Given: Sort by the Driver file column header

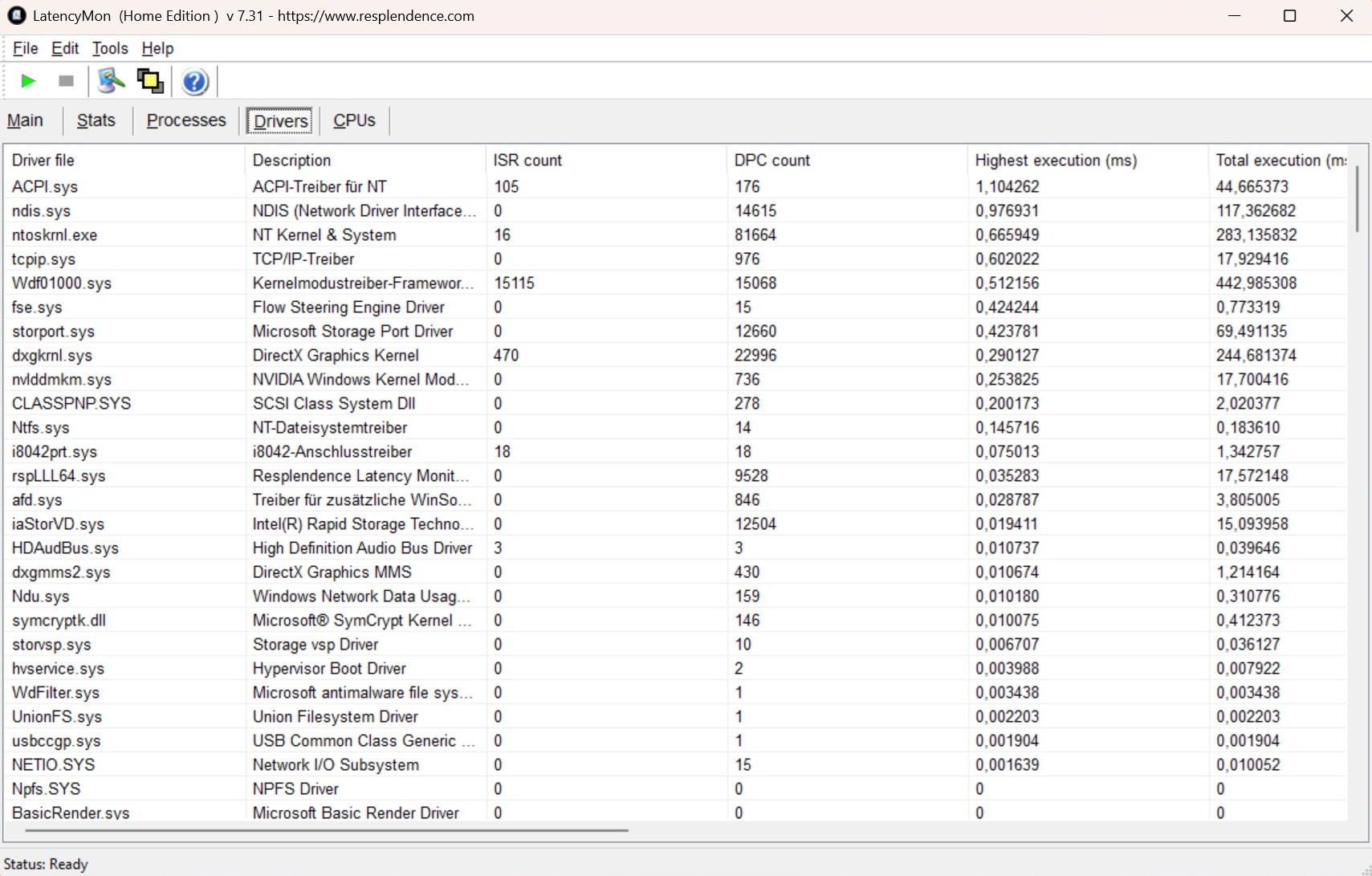Looking at the screenshot, I should [x=124, y=161].
